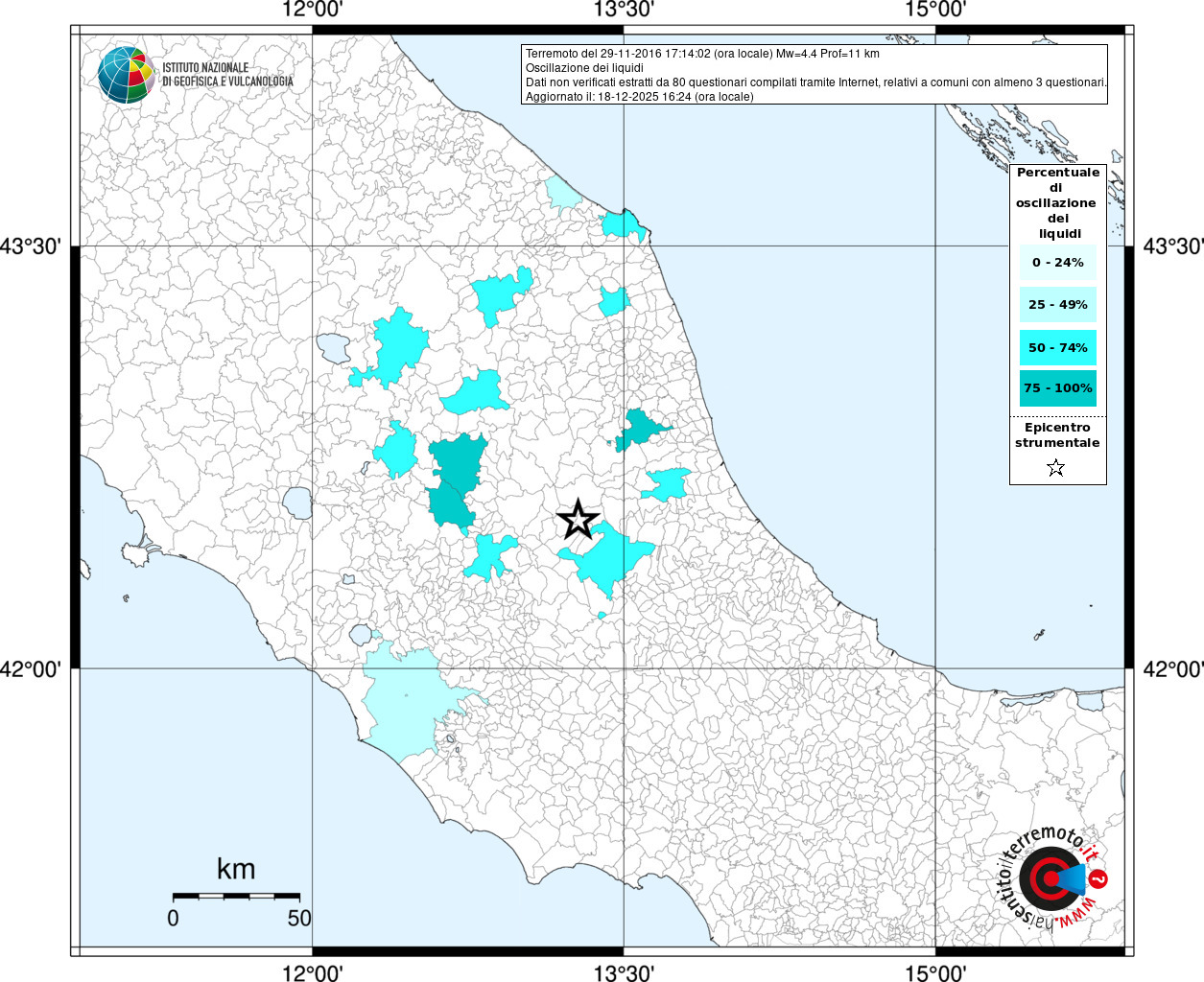Click the scale bar '50' value
This screenshot has width=1204, height=982.
pyautogui.click(x=299, y=918)
